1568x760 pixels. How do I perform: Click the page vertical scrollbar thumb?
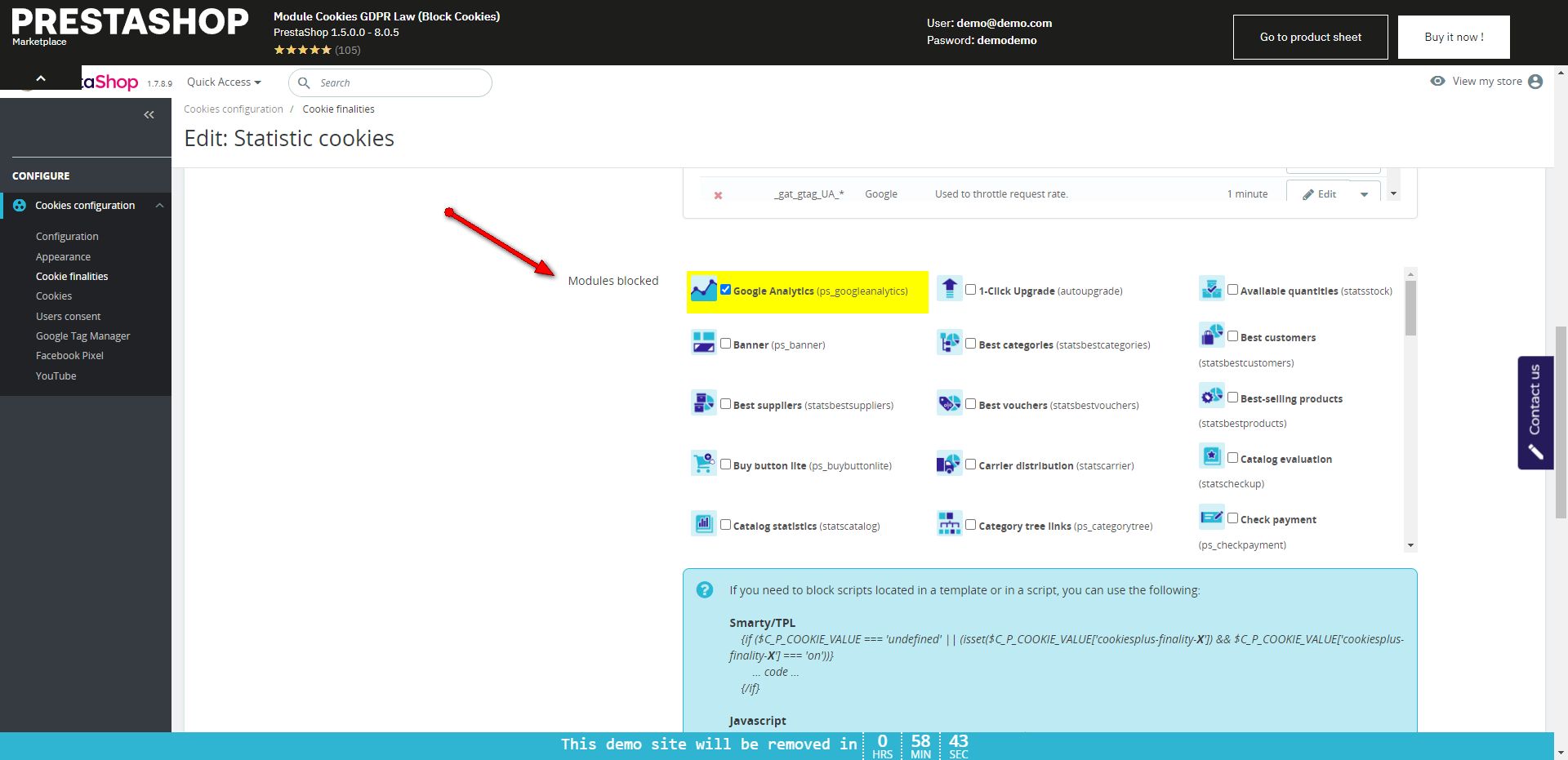1561,422
